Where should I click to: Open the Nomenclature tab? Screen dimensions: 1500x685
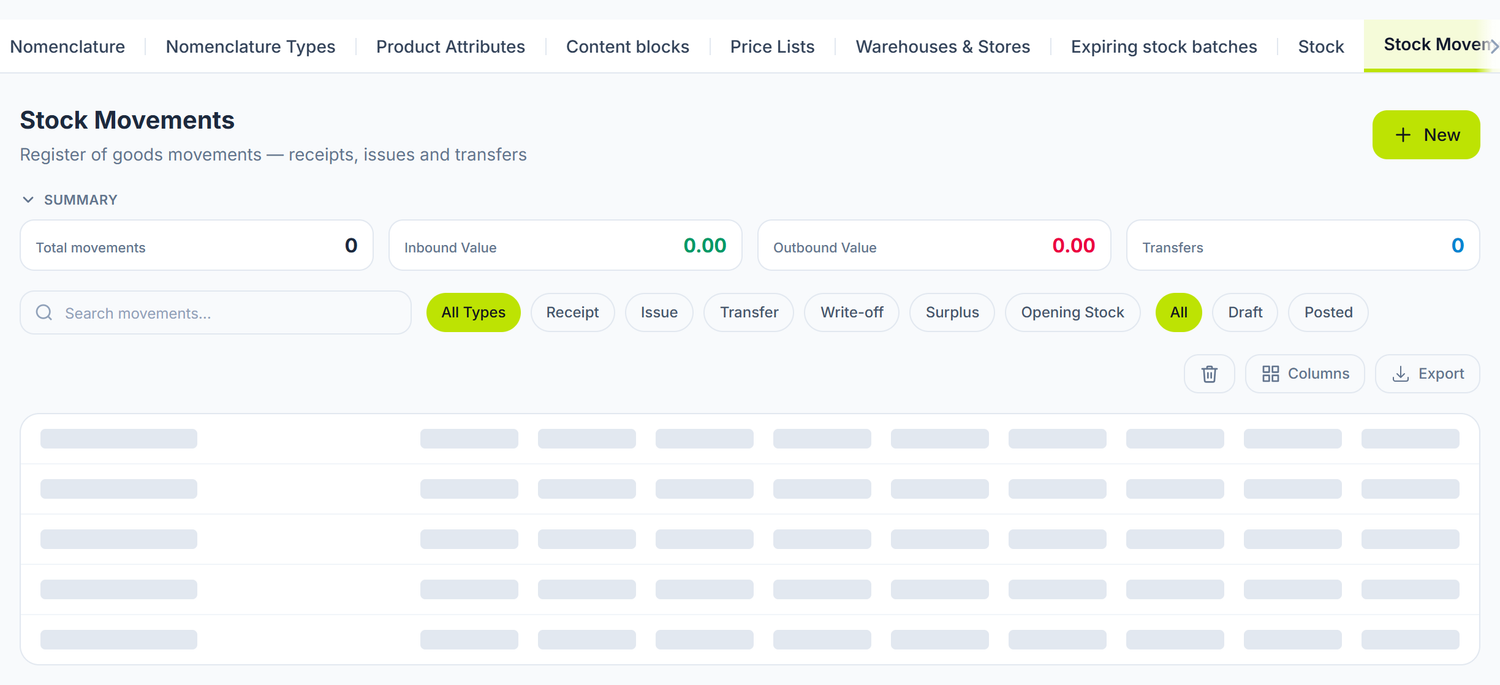(x=68, y=47)
